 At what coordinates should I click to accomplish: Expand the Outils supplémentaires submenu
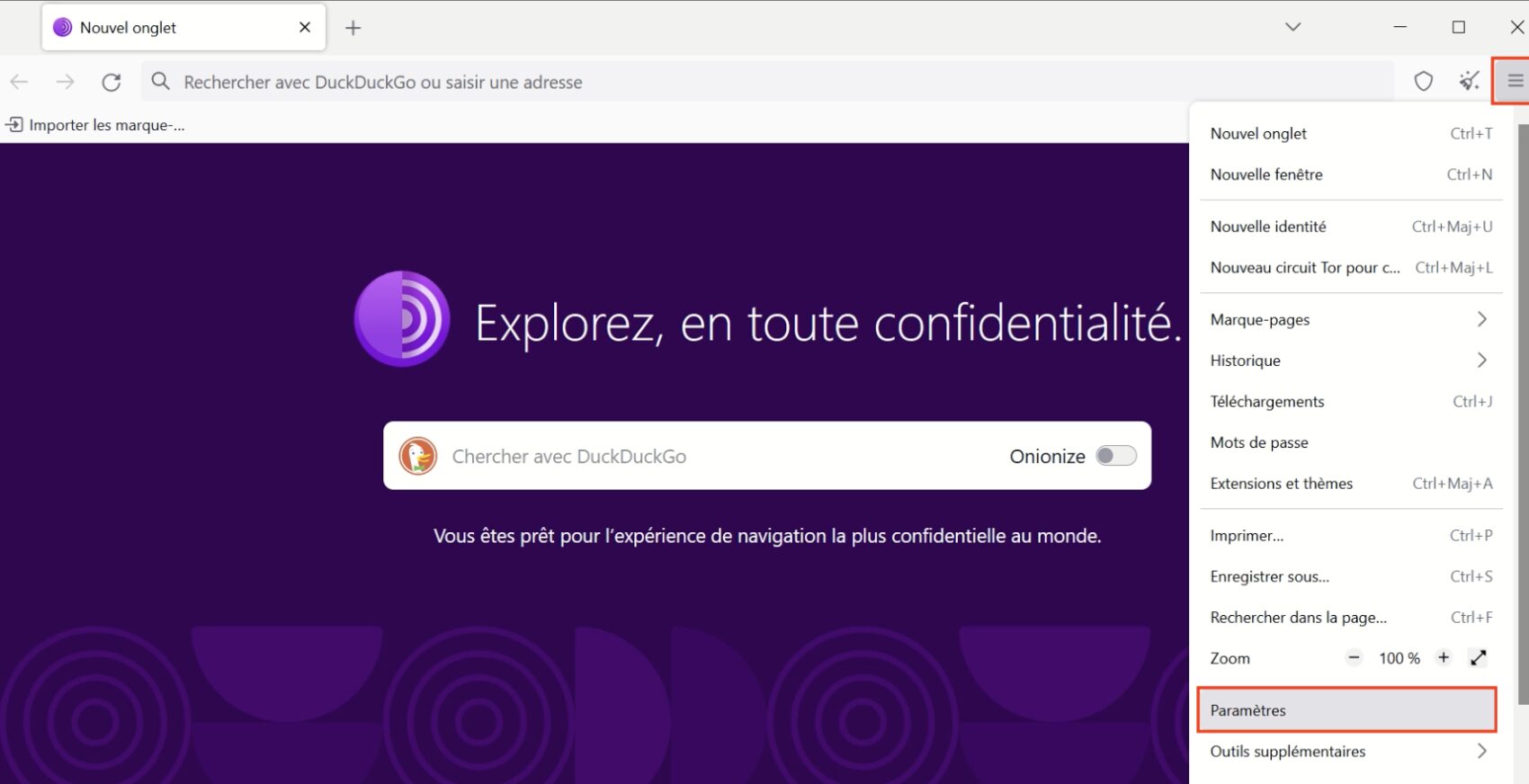click(x=1351, y=751)
